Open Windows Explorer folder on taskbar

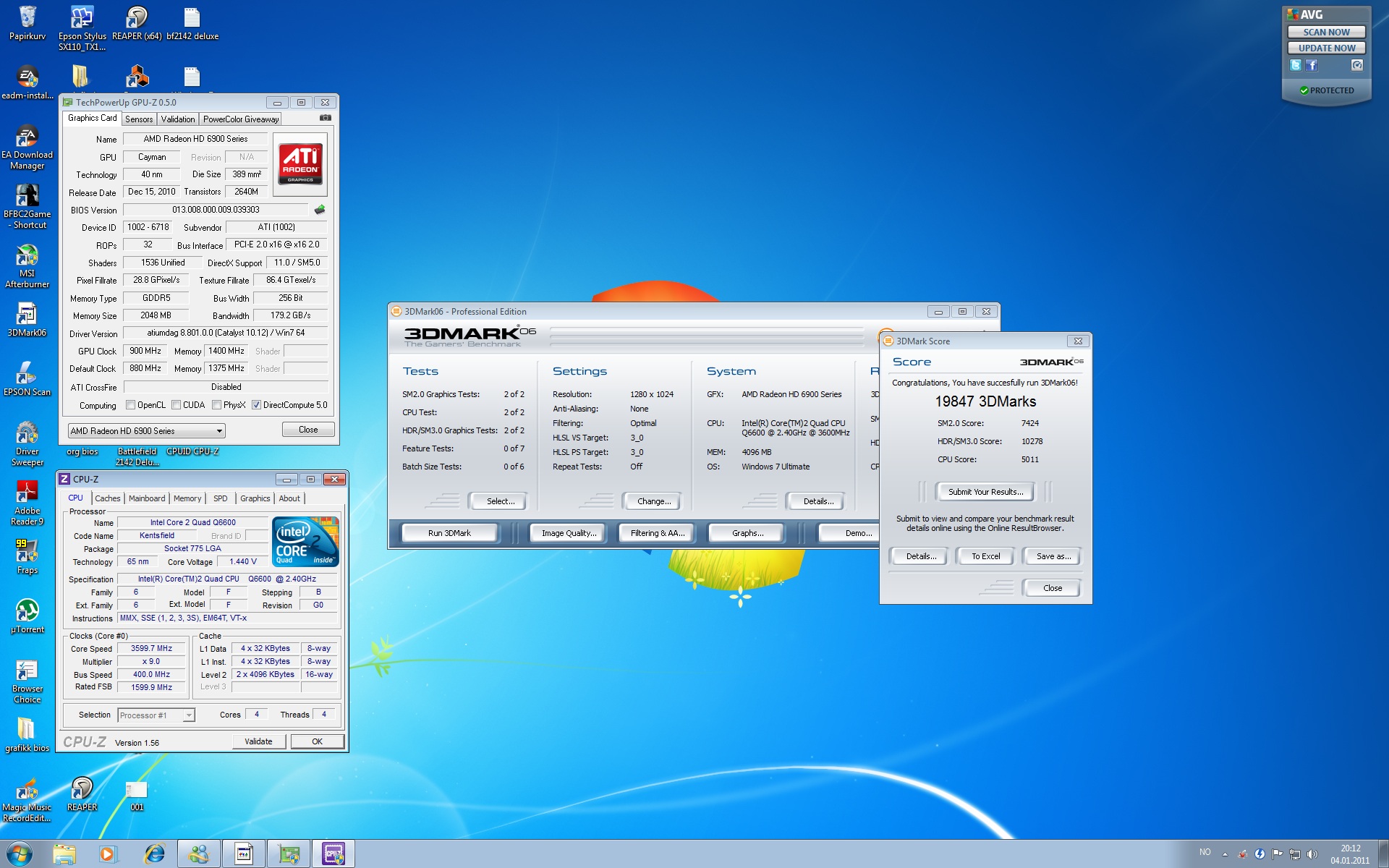(64, 854)
